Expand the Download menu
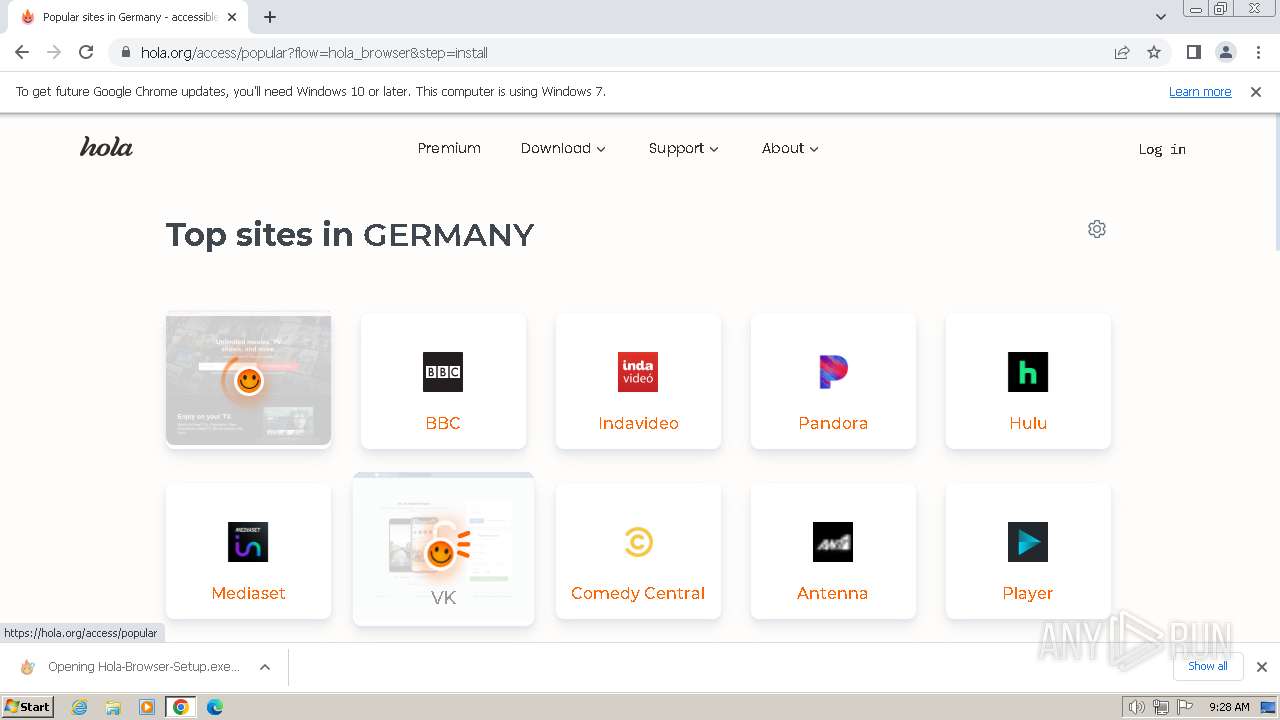Screen dimensions: 1280x720 click(x=563, y=148)
